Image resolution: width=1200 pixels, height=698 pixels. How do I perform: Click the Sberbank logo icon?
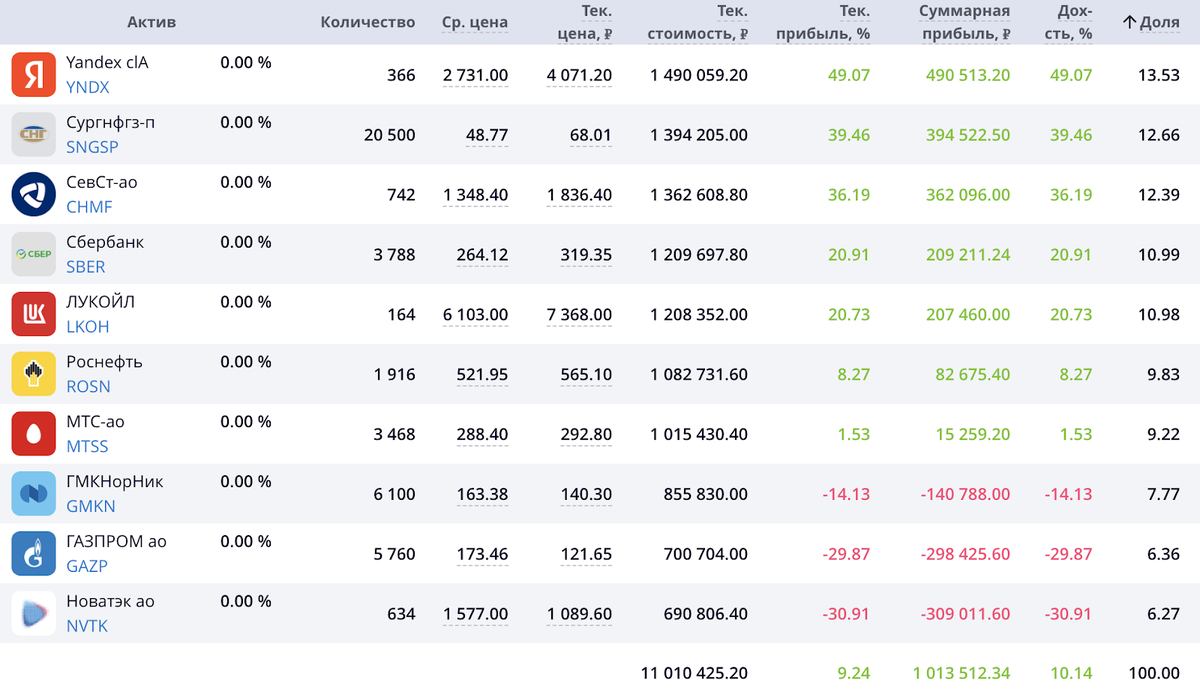pos(34,255)
